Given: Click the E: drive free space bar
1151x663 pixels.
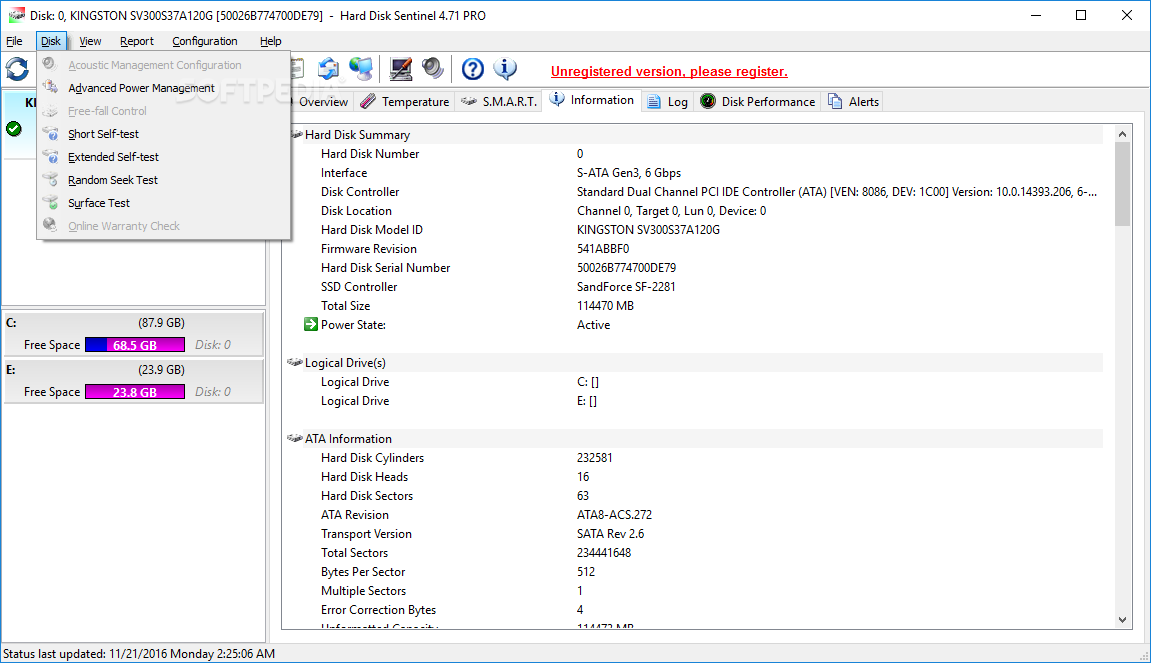Looking at the screenshot, I should 135,392.
